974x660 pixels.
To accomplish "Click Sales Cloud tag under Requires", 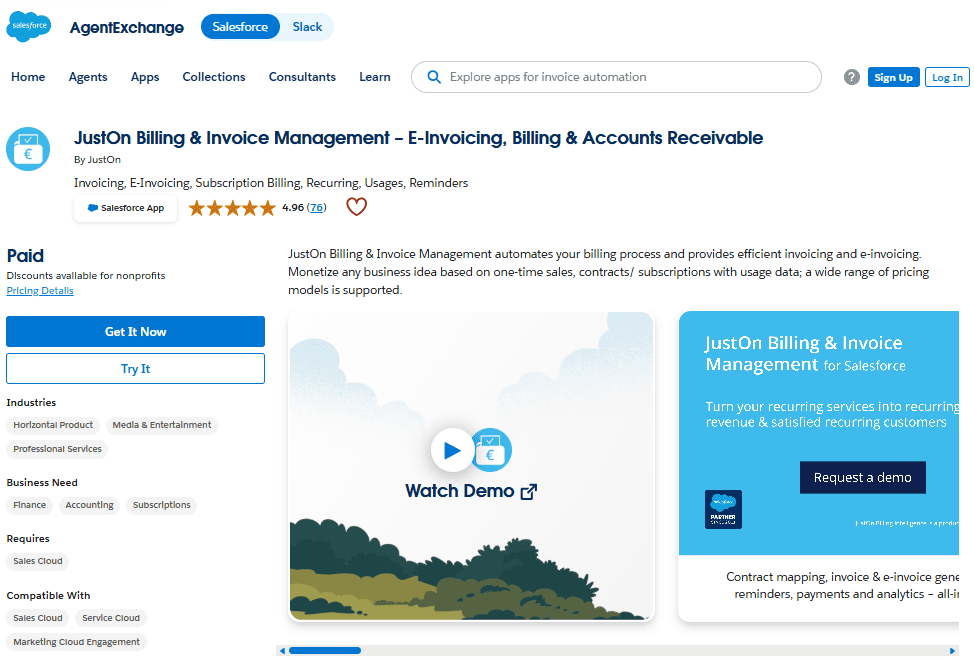I will click(x=37, y=561).
